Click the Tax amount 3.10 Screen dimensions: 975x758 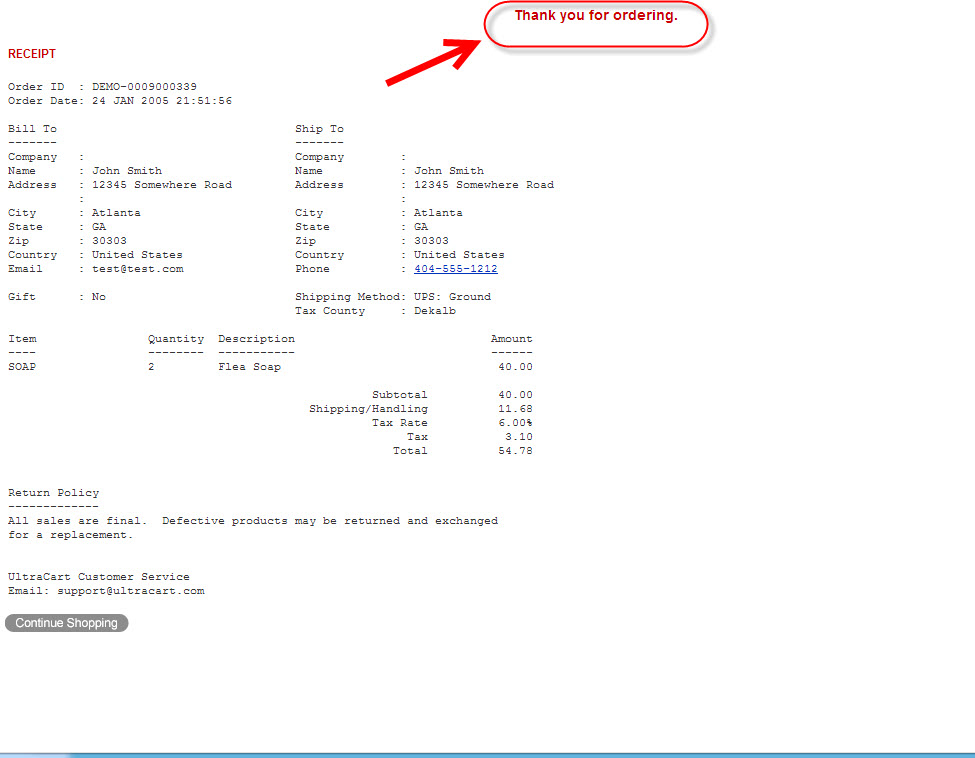click(519, 437)
